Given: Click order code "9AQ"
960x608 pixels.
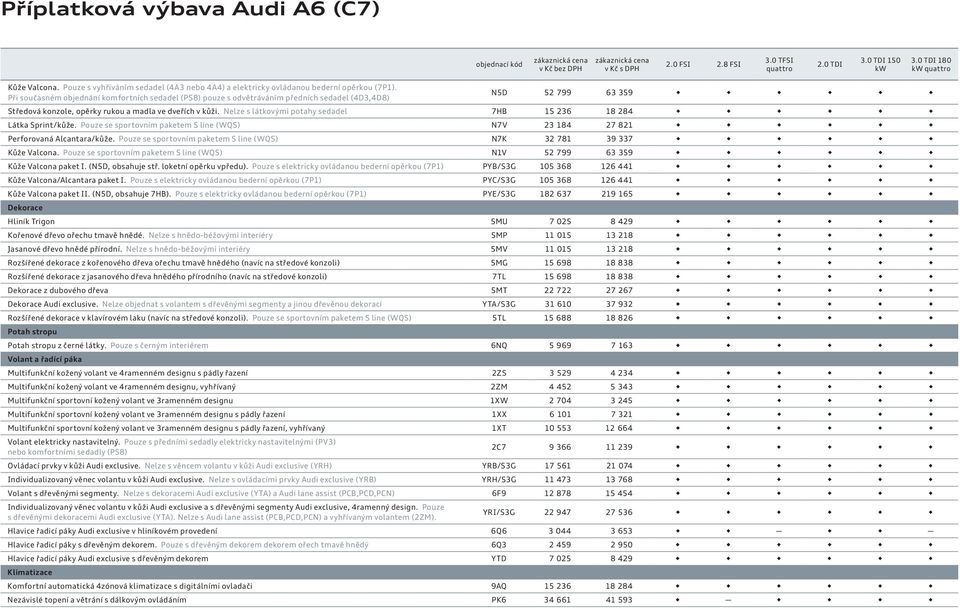Looking at the screenshot, I should (499, 586).
